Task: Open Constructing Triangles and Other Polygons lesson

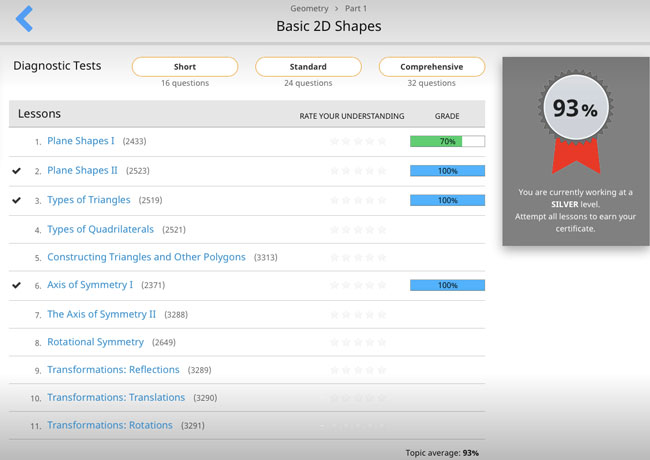Action: pos(146,257)
